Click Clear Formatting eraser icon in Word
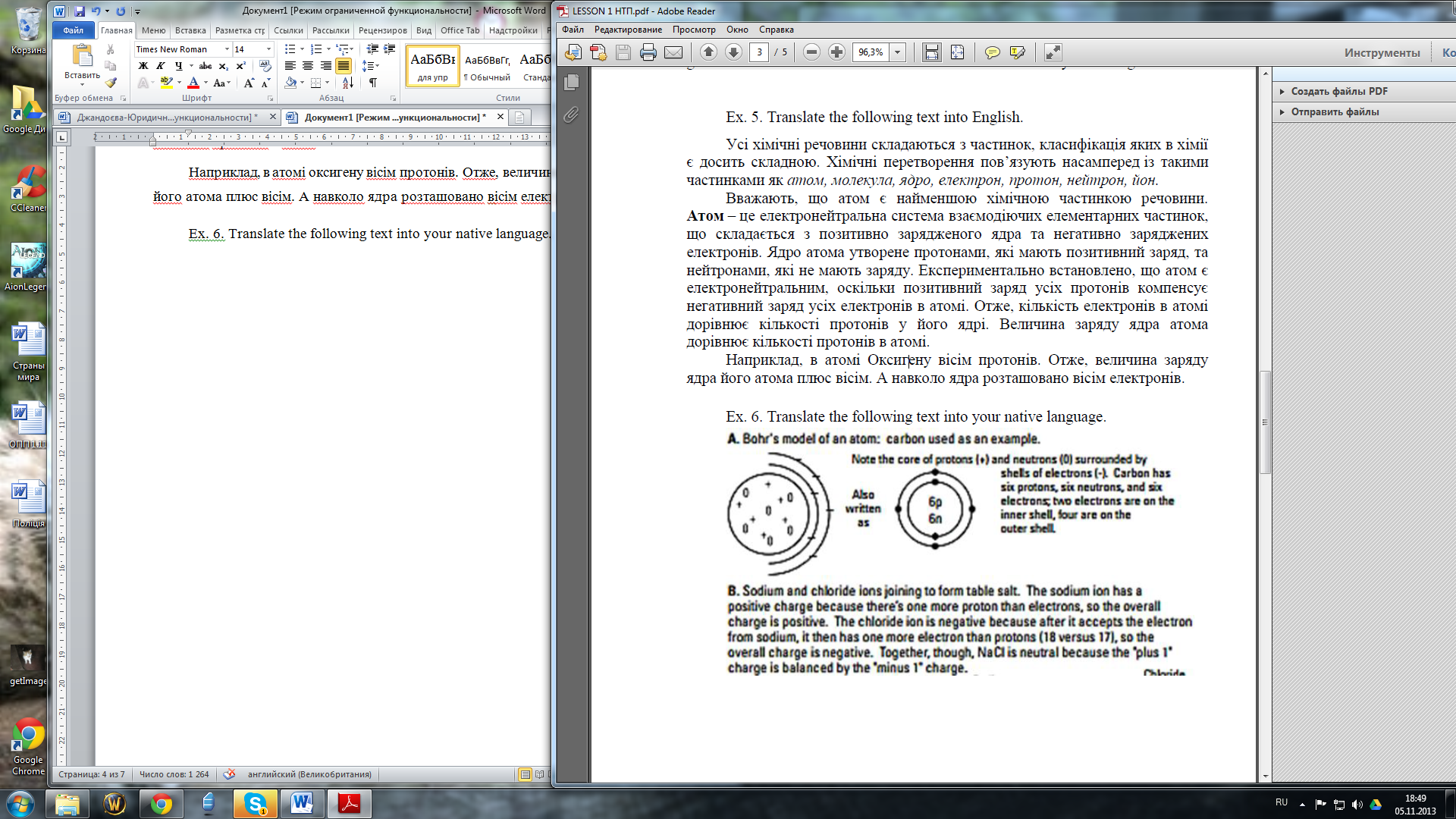The width and height of the screenshot is (1456, 819). pyautogui.click(x=265, y=66)
